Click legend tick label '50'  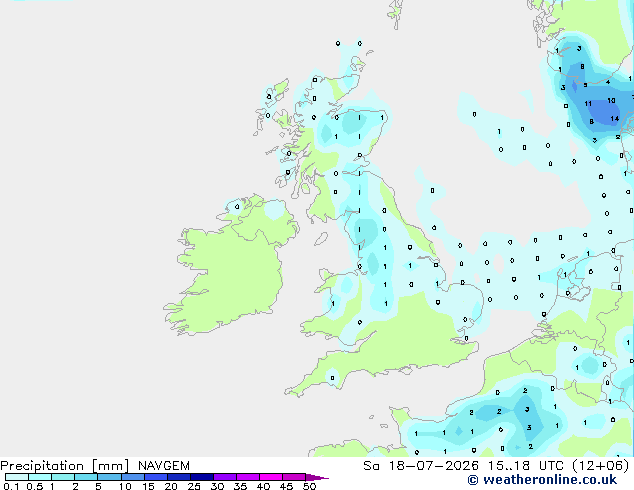pos(309,486)
